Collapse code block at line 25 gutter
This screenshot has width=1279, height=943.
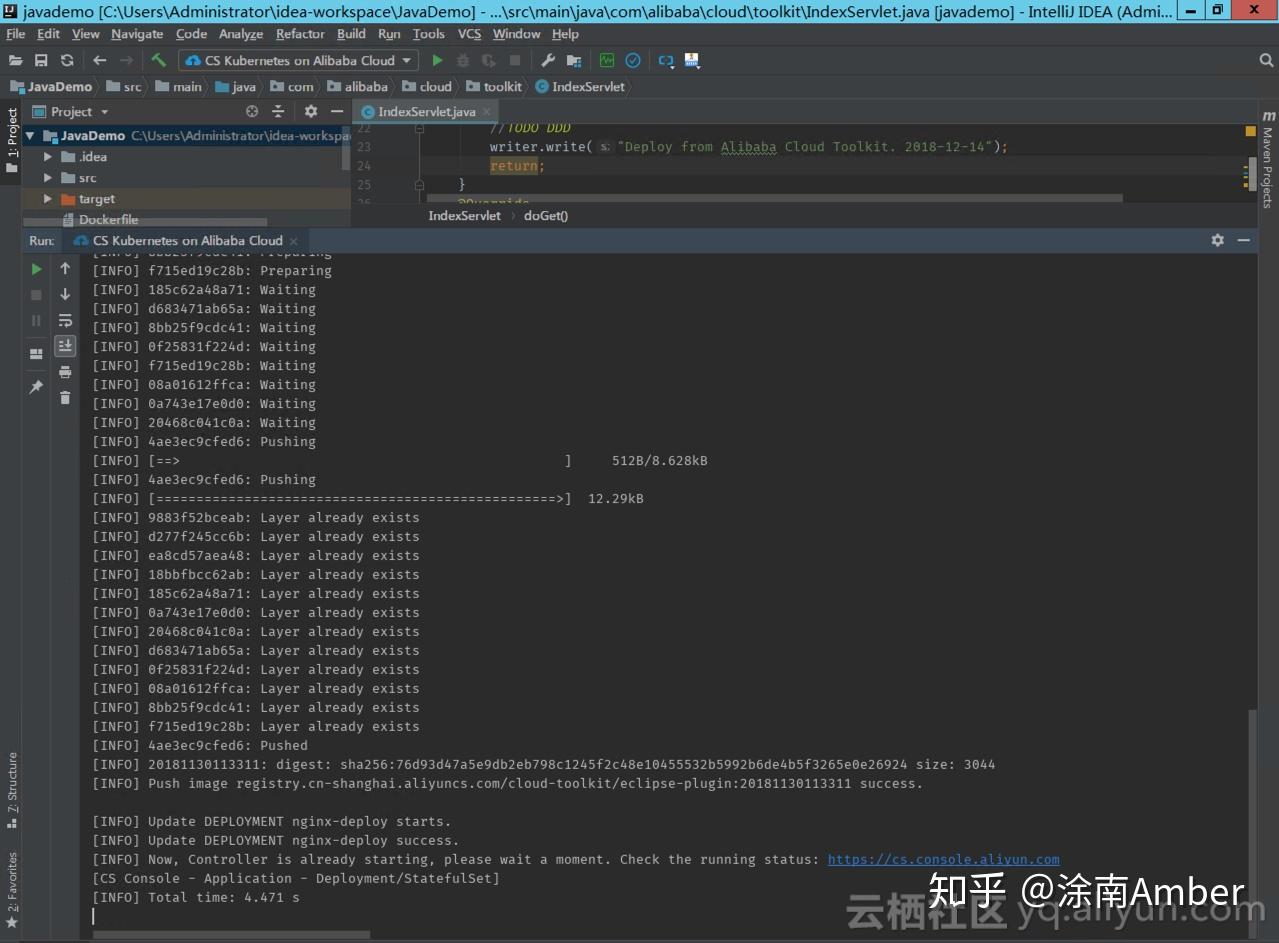pos(419,185)
